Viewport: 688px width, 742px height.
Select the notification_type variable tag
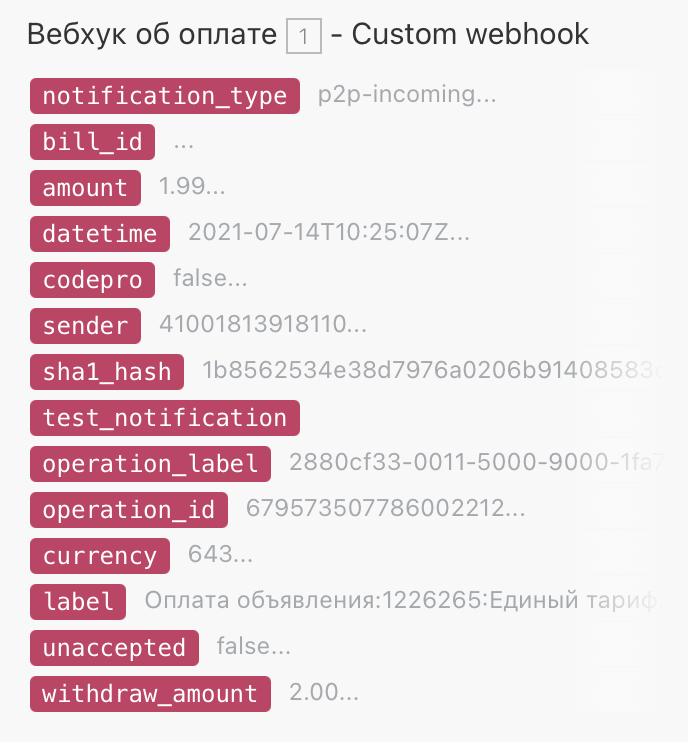pyautogui.click(x=165, y=96)
